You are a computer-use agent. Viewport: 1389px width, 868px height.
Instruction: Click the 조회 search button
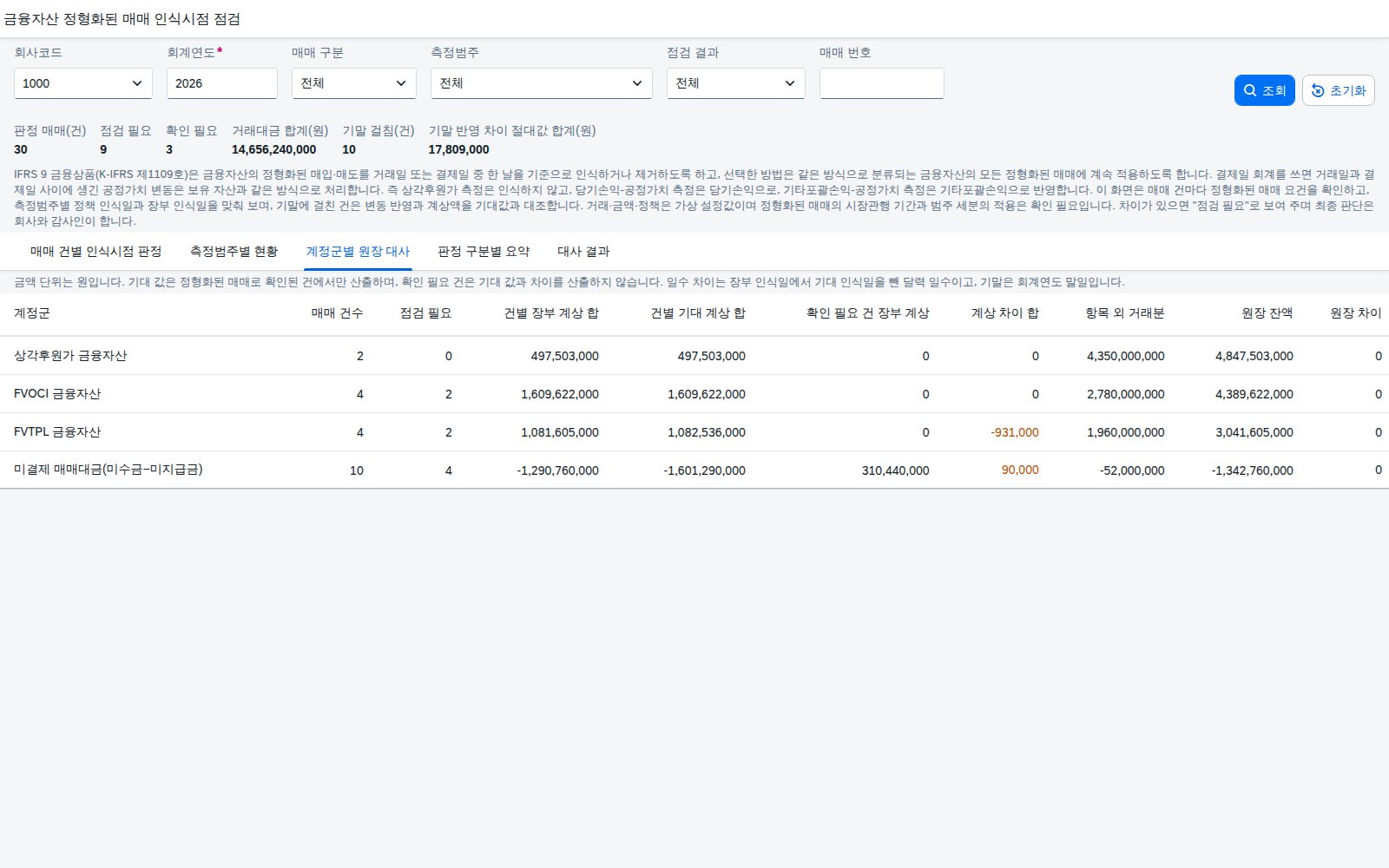(x=1264, y=90)
